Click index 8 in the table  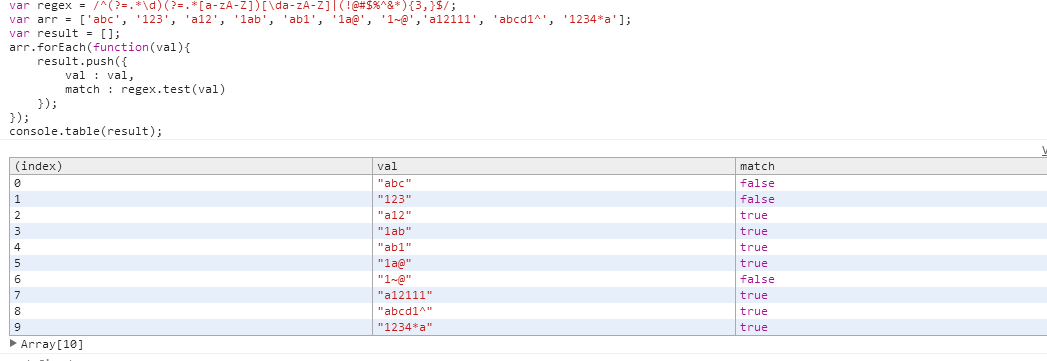pos(191,311)
